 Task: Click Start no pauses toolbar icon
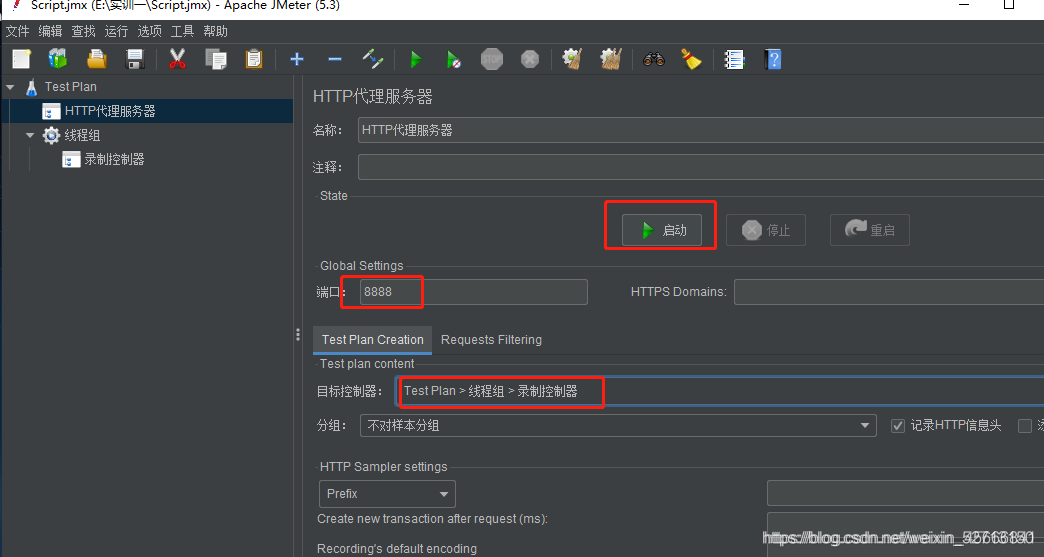(x=453, y=59)
